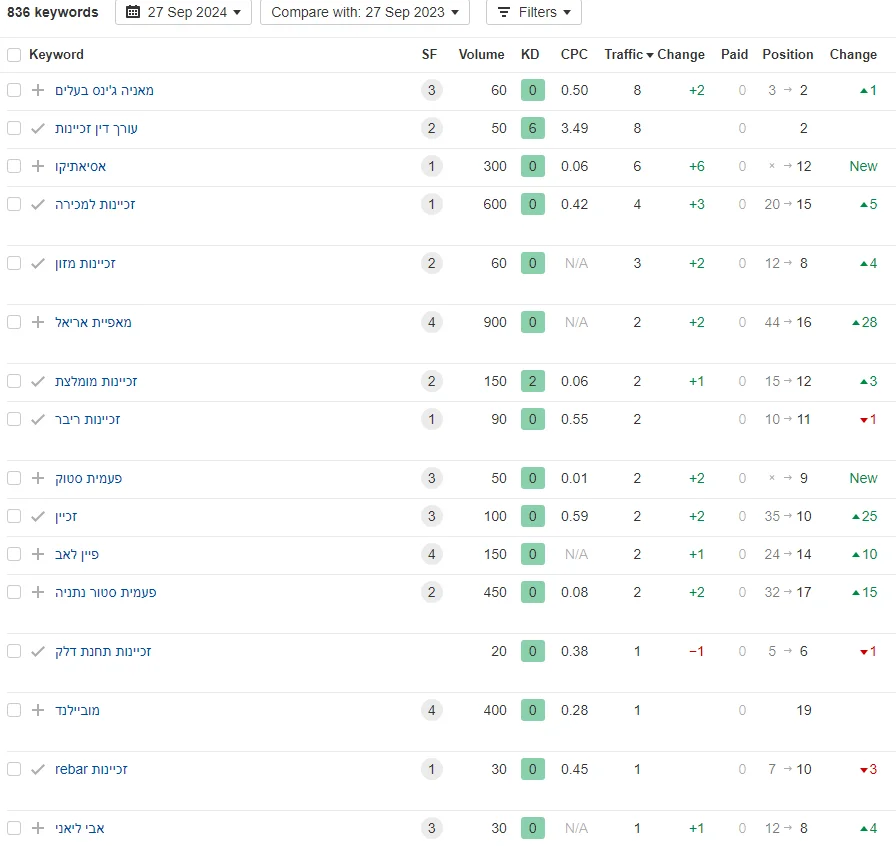This screenshot has width=896, height=846.
Task: Check the box for פעמית סטוק
Action: 14,478
